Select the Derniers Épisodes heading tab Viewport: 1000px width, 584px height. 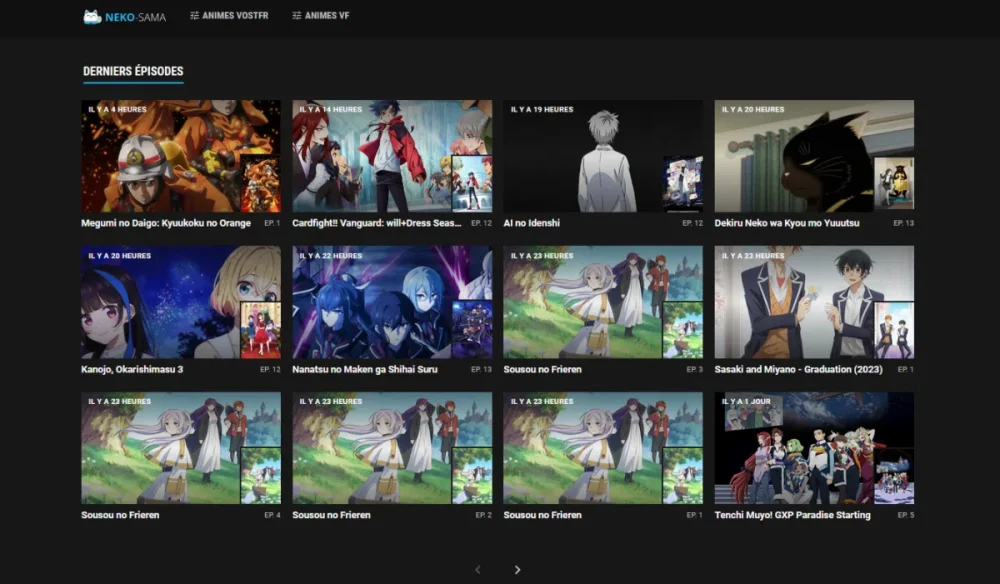(x=133, y=71)
